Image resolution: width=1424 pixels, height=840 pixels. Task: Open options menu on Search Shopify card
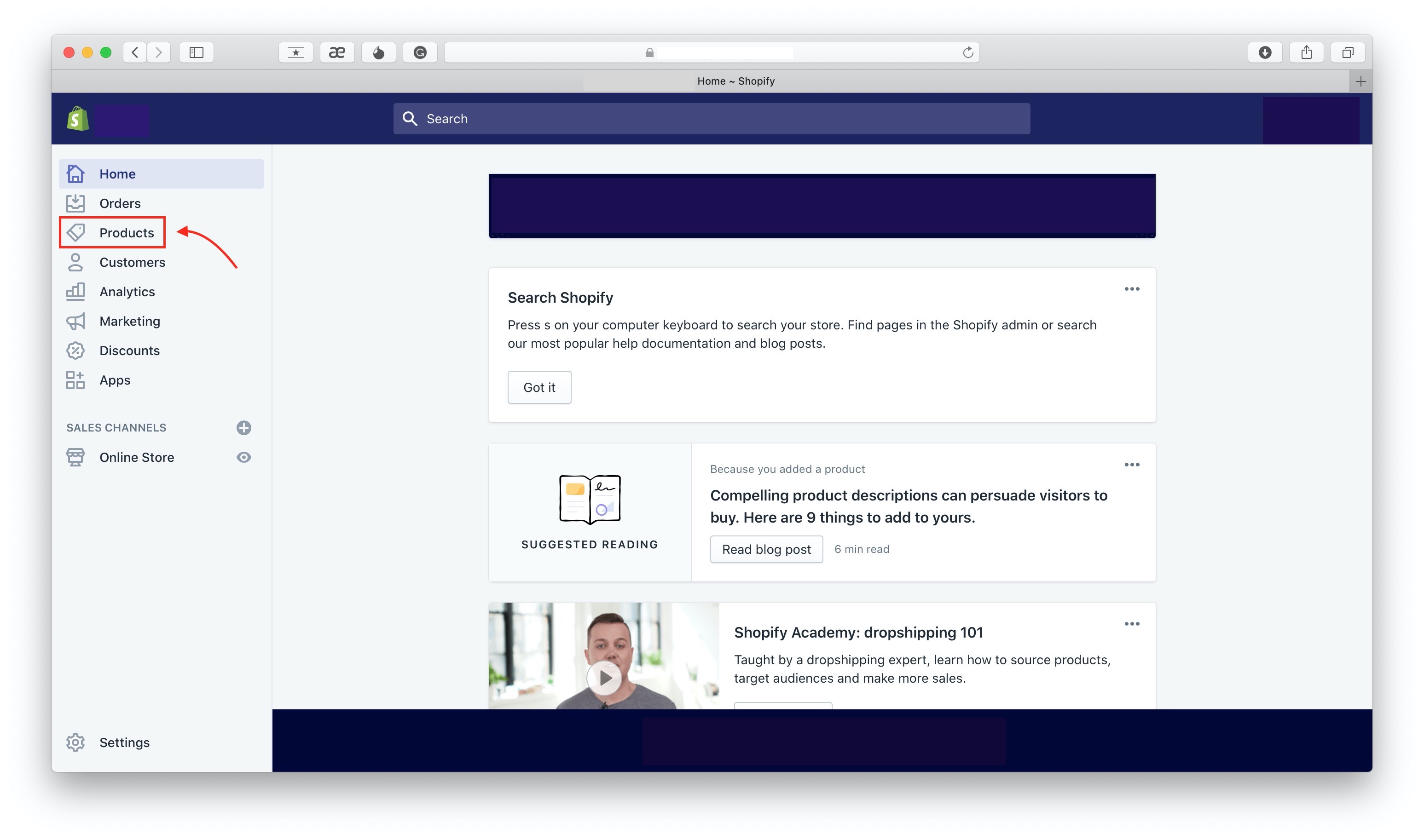point(1131,289)
